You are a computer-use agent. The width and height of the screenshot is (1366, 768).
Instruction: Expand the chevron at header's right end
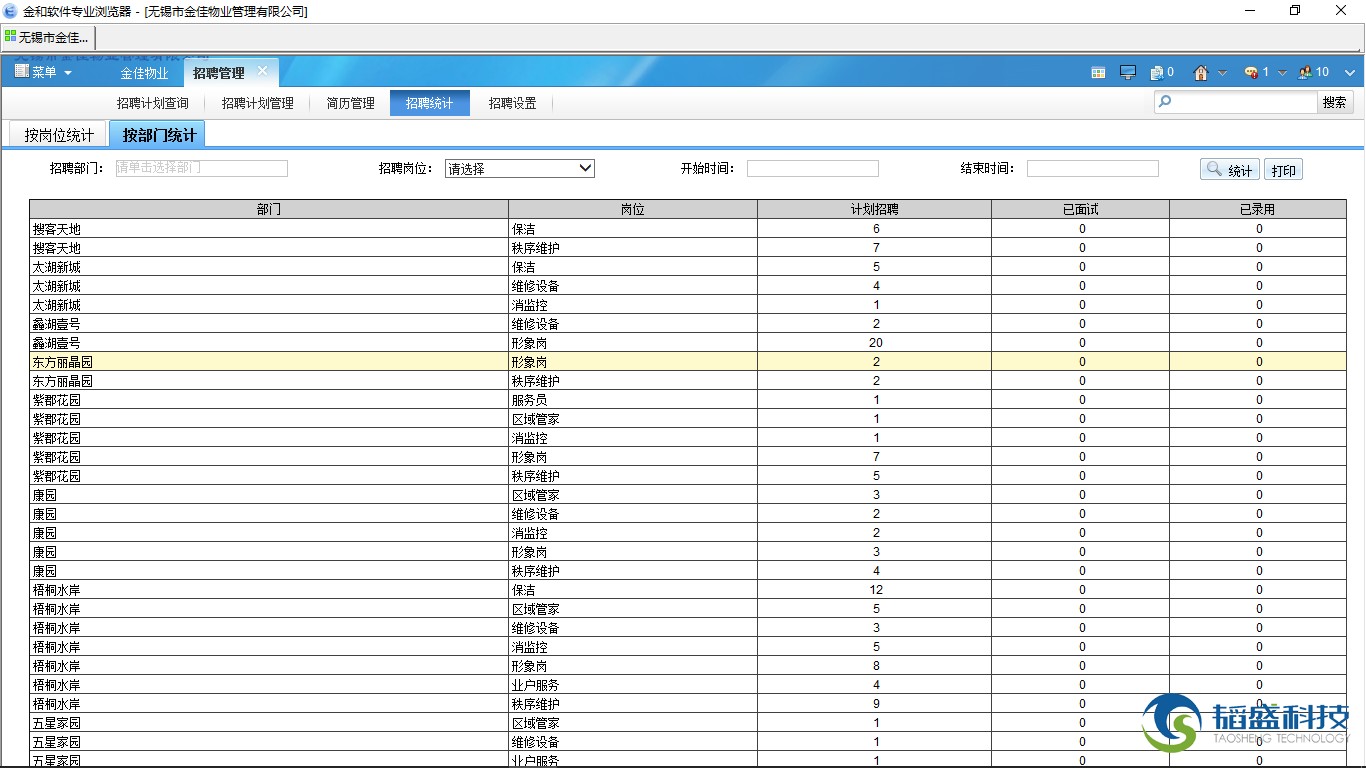[x=1350, y=73]
